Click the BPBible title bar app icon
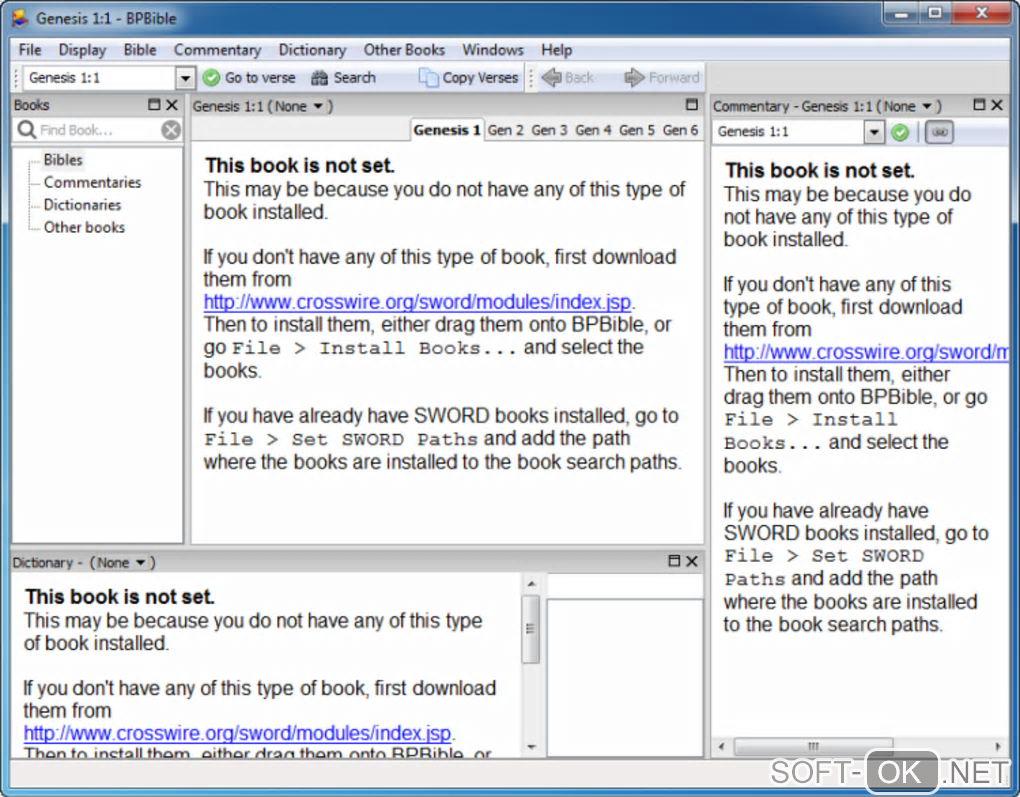Screen dimensions: 1020x797 click(x=20, y=18)
